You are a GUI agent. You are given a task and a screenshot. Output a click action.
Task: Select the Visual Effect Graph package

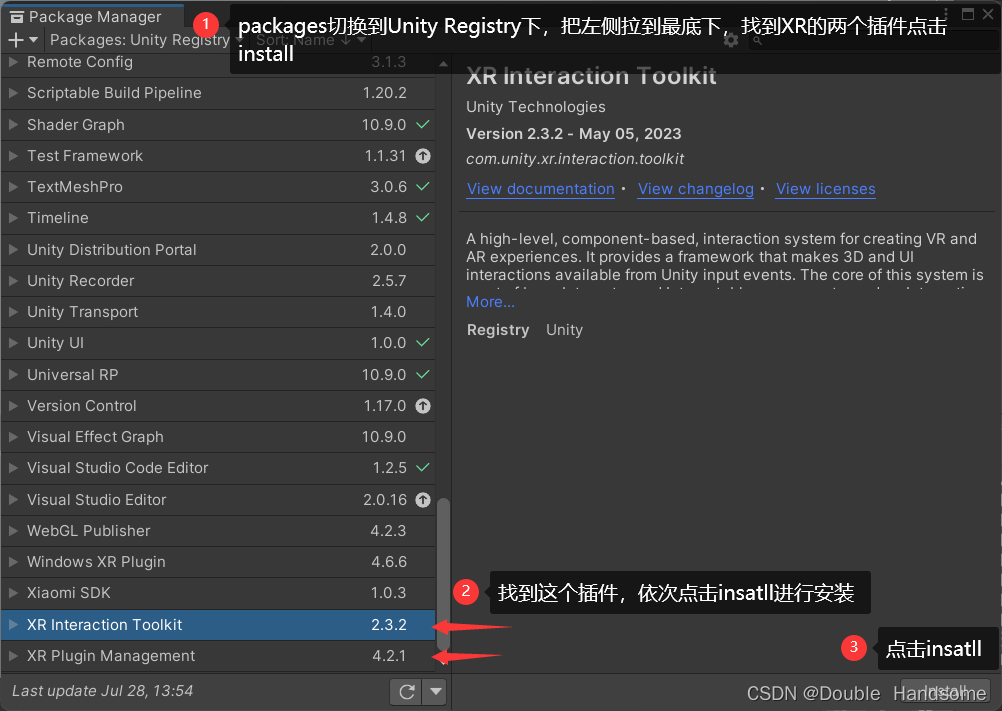pos(218,437)
